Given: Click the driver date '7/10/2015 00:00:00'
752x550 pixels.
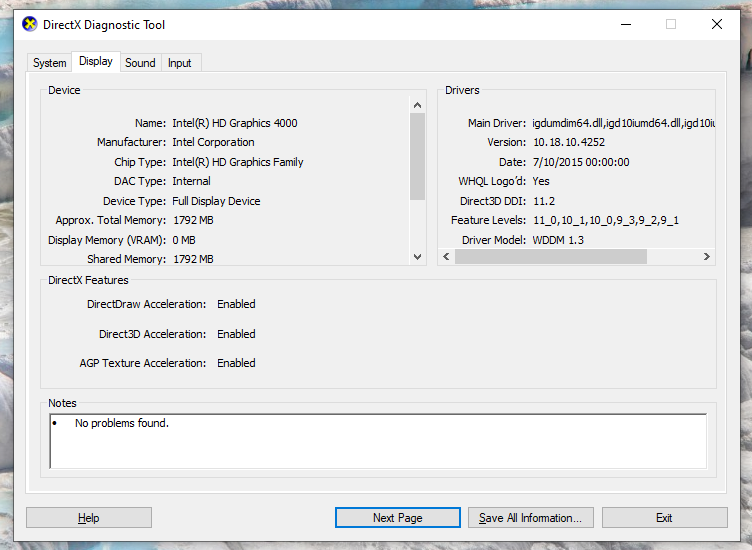Looking at the screenshot, I should [581, 162].
